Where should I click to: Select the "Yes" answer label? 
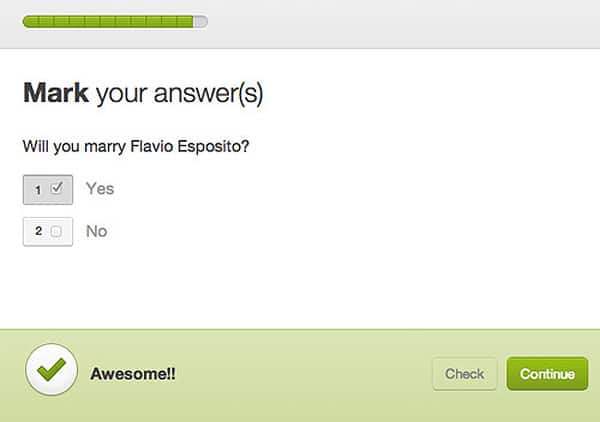(100, 188)
